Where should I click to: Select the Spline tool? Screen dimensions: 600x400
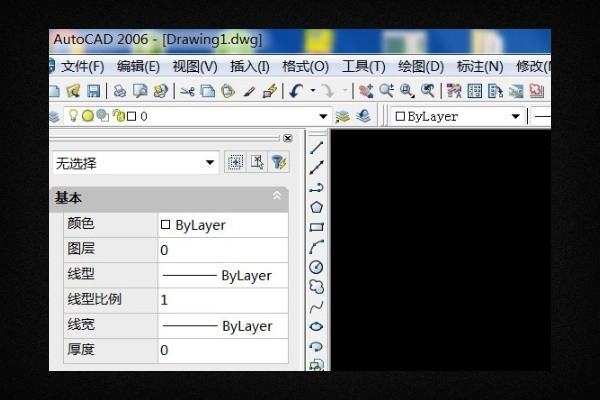(316, 307)
